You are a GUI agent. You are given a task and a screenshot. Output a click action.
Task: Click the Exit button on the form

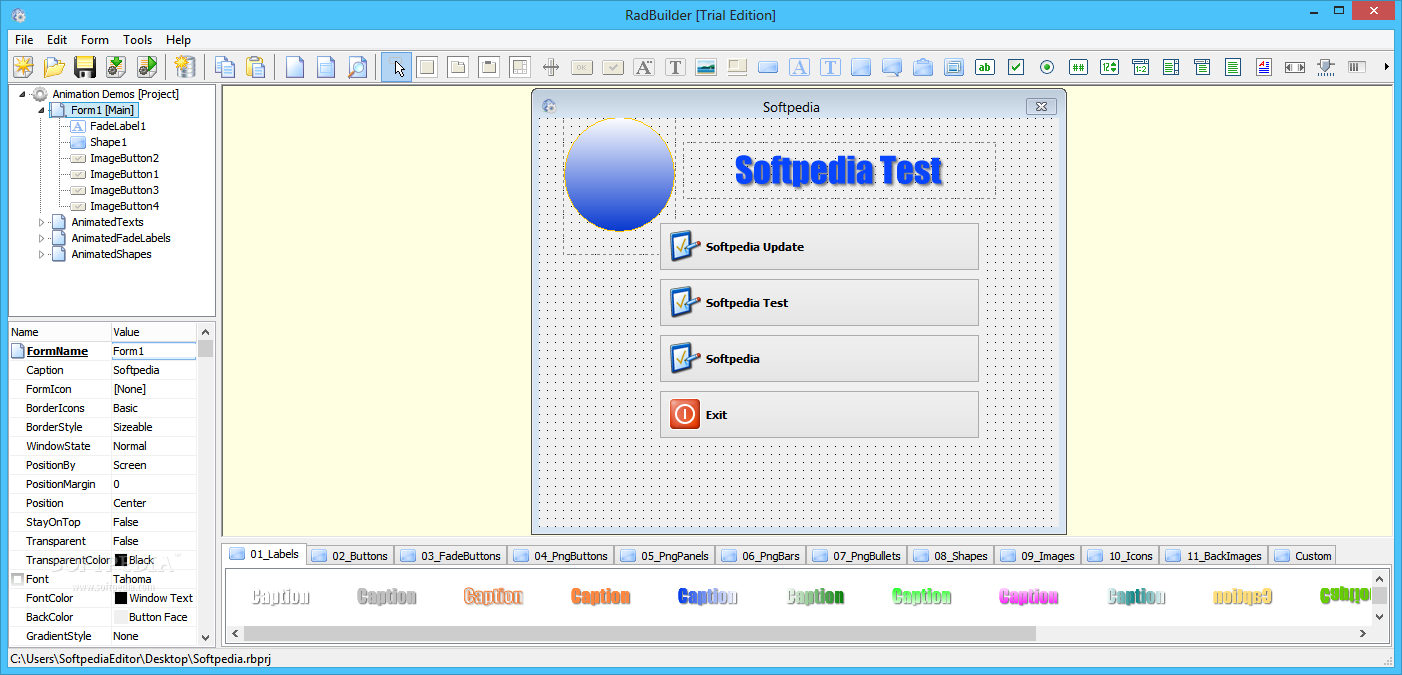[819, 415]
